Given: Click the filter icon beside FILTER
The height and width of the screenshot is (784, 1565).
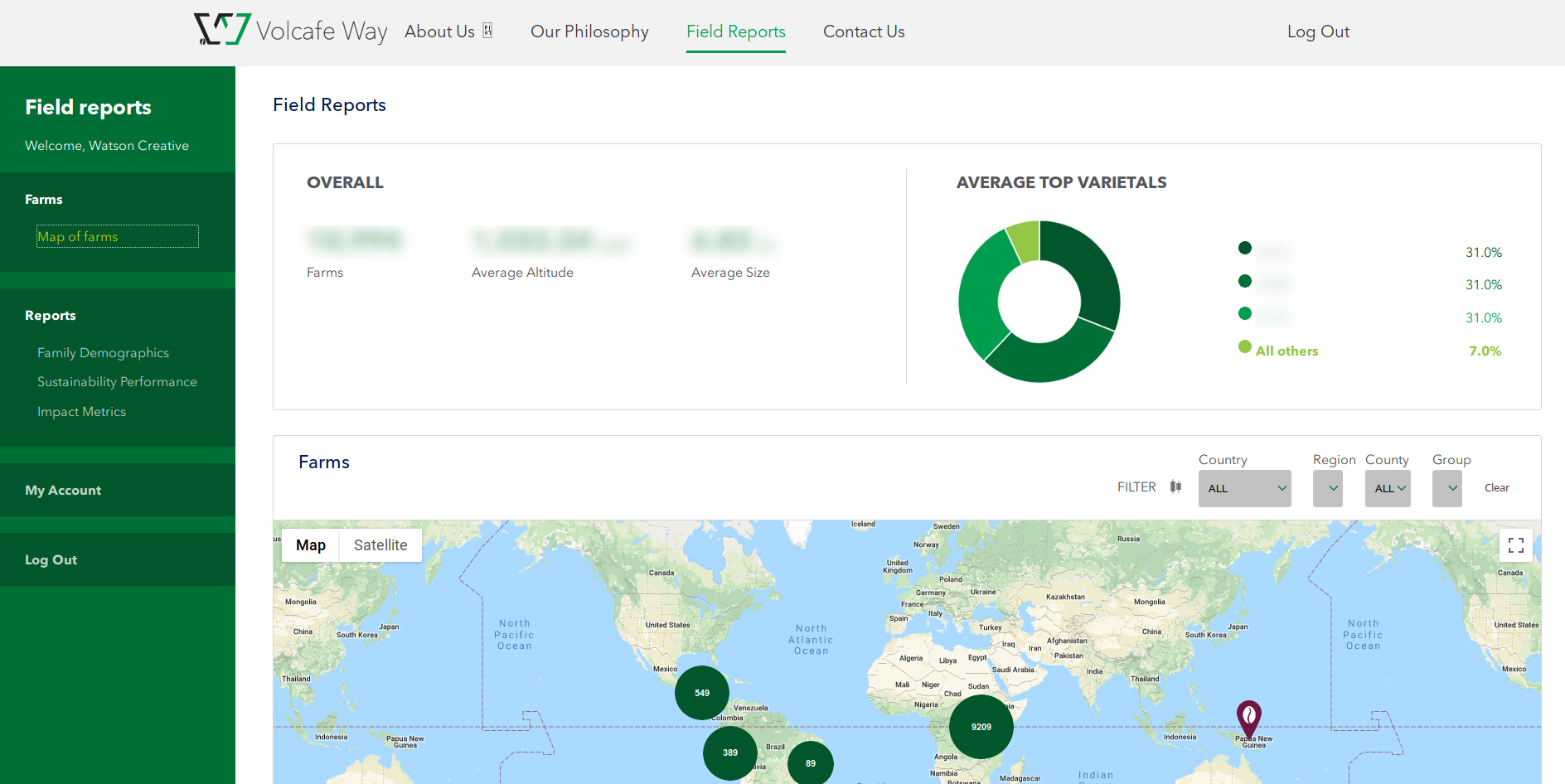Looking at the screenshot, I should click(1175, 487).
